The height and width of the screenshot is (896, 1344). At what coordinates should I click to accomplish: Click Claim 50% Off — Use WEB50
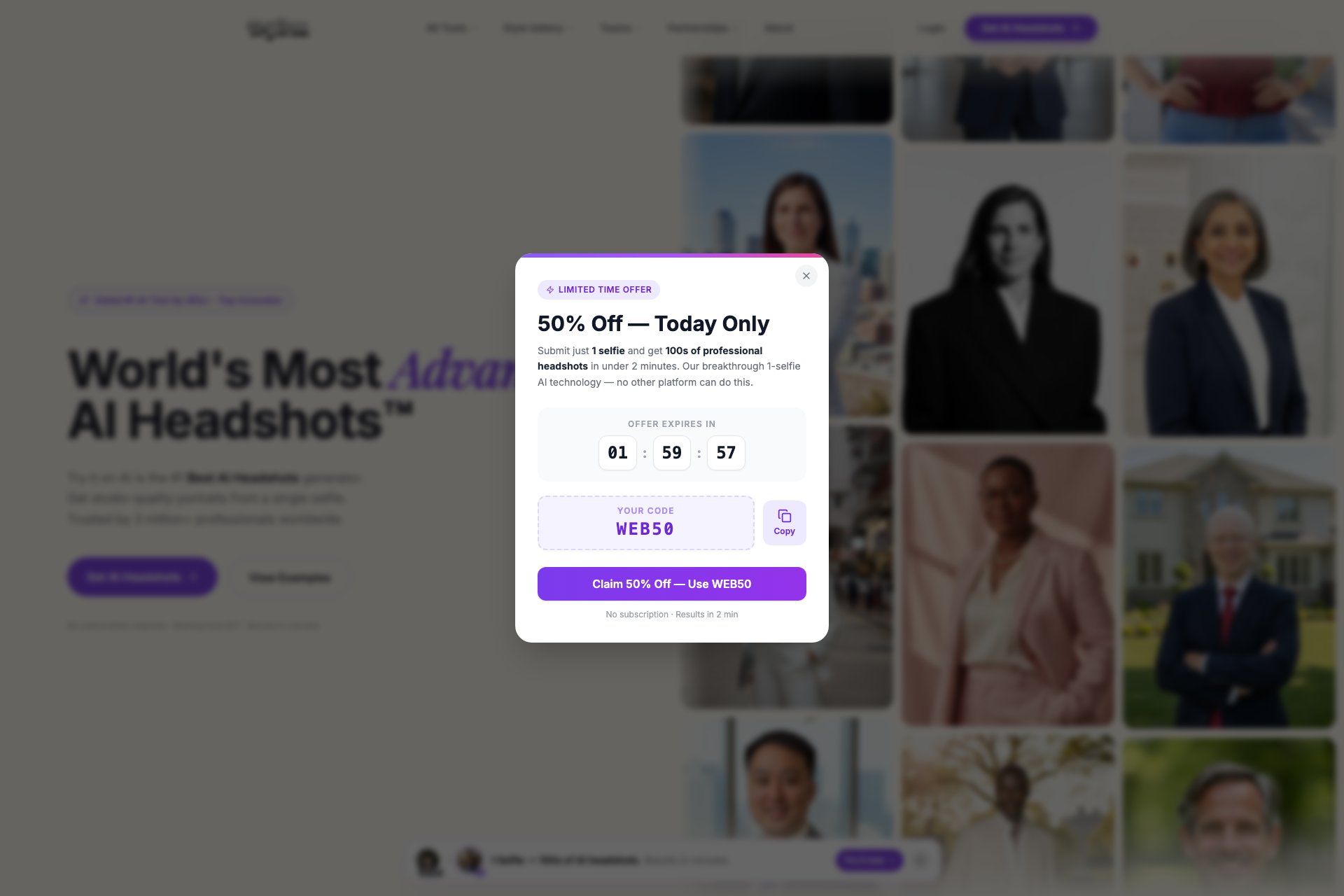[671, 584]
